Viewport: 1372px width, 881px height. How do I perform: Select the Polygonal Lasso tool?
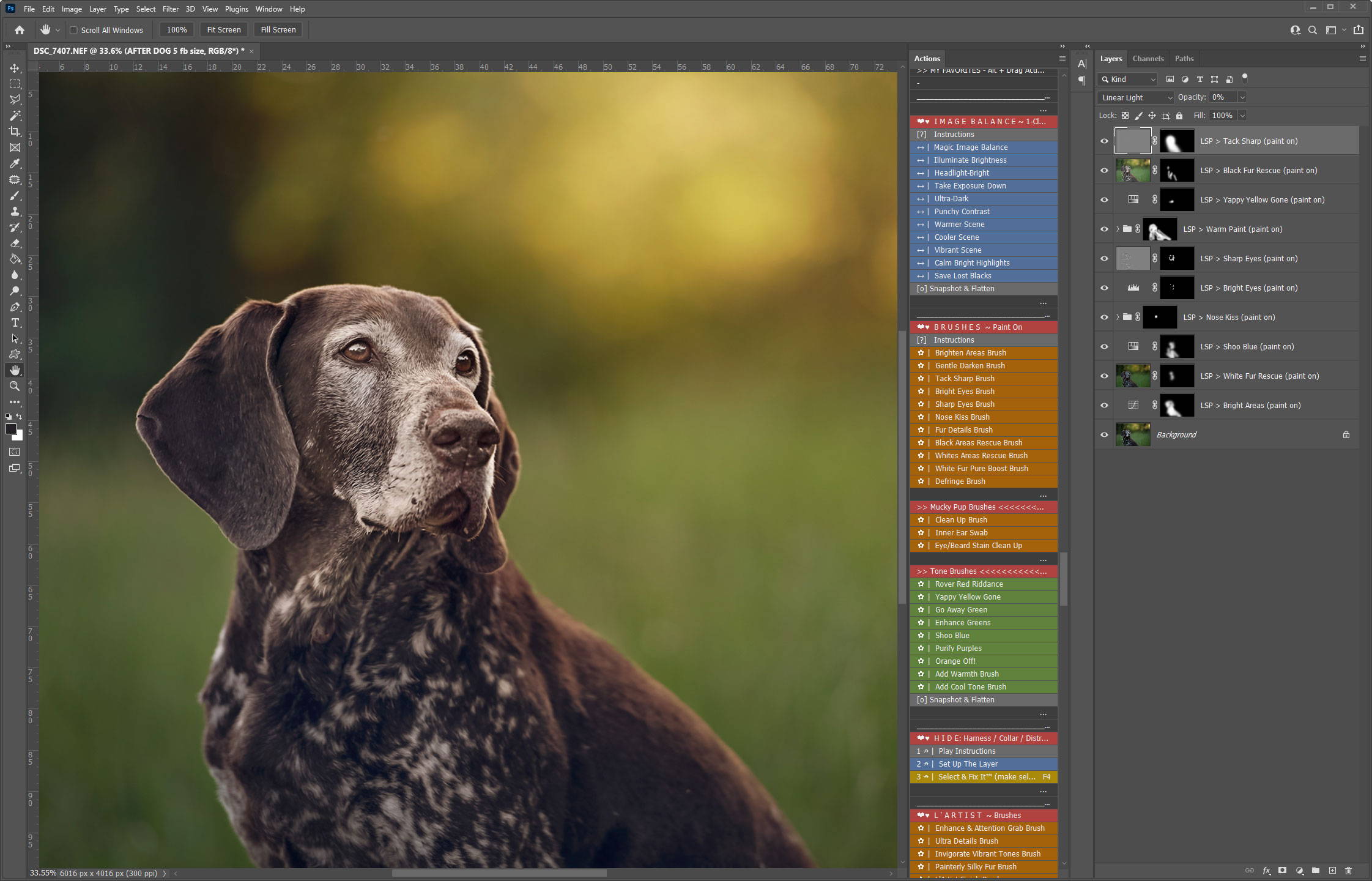15,100
